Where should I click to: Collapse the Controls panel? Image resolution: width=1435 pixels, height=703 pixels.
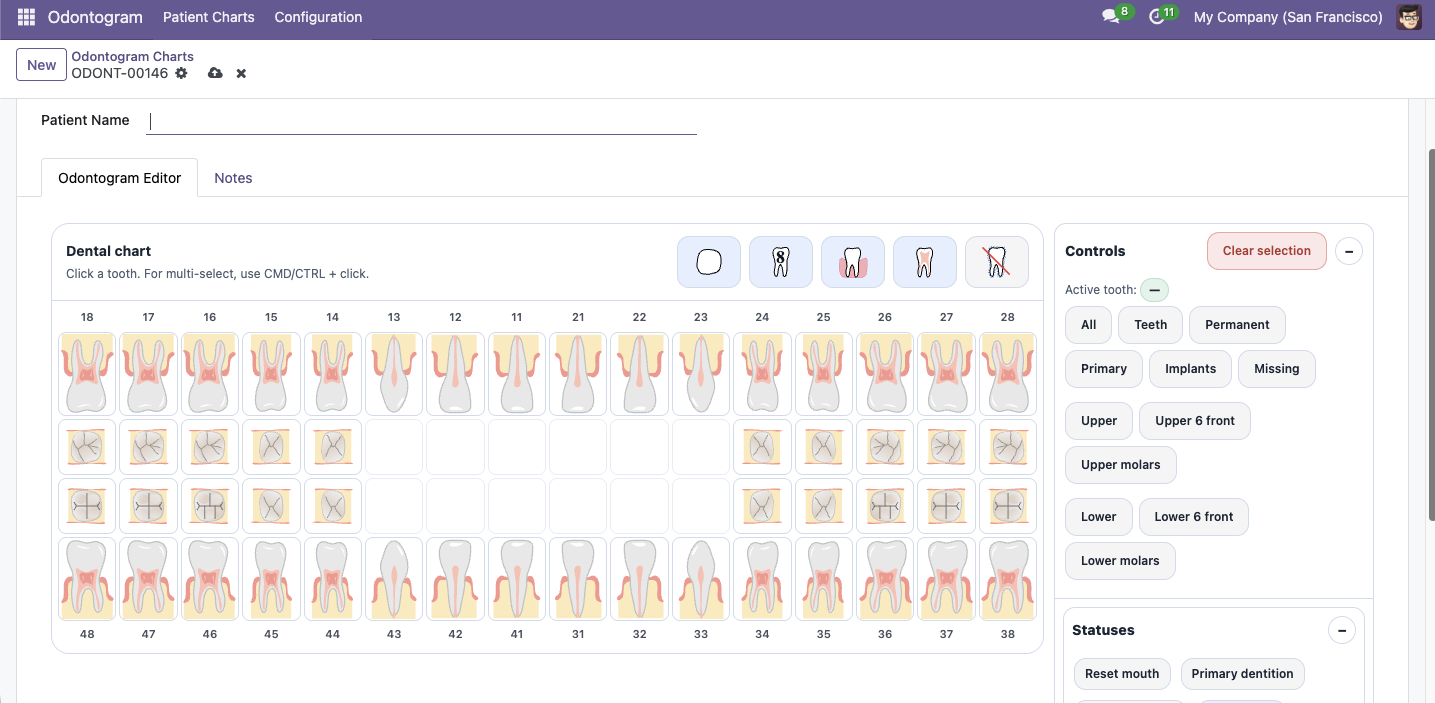click(x=1348, y=251)
